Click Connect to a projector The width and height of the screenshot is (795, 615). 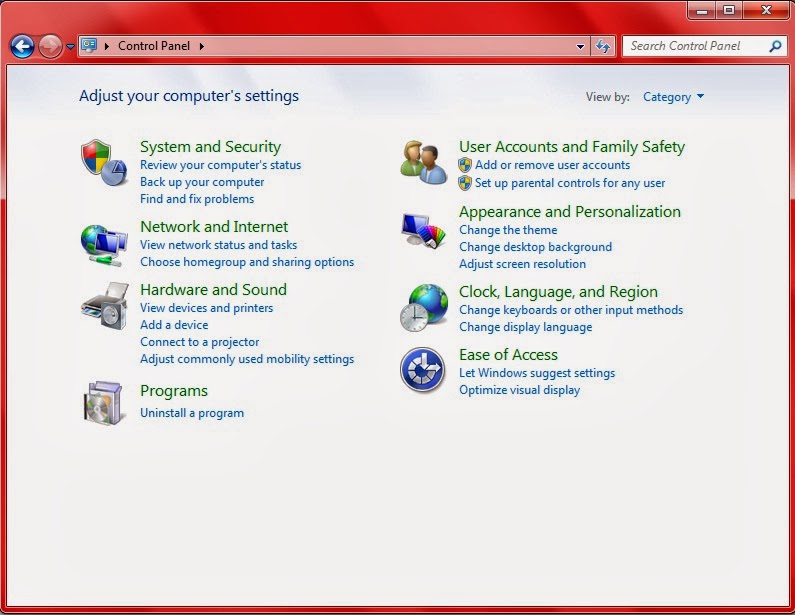[199, 342]
